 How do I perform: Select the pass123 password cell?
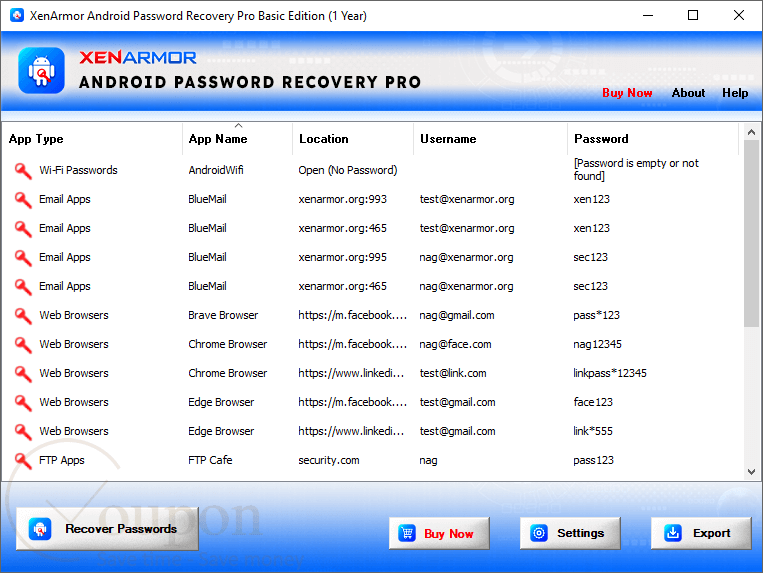pyautogui.click(x=593, y=460)
